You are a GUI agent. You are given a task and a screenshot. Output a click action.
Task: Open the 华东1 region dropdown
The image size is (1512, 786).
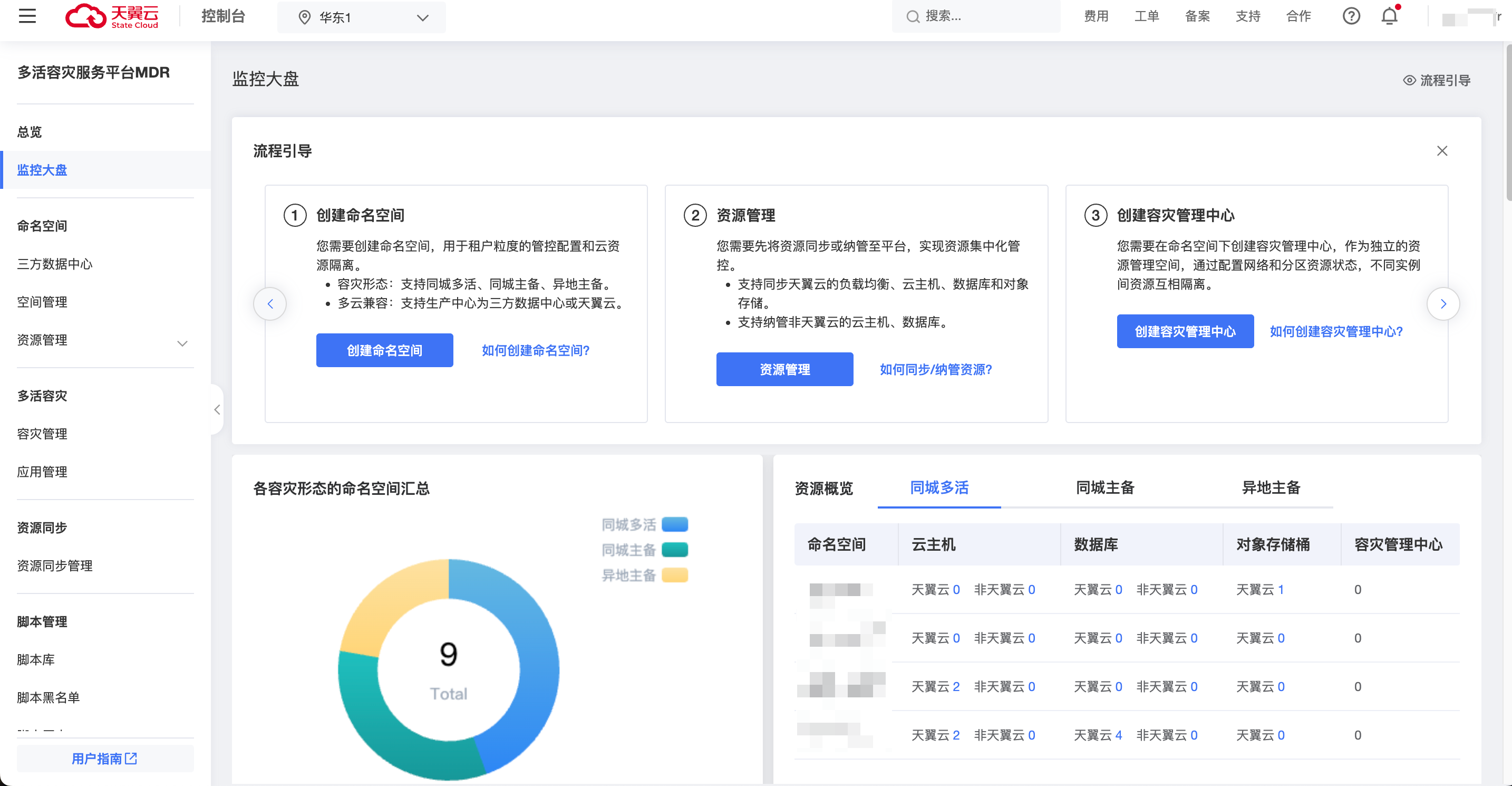point(361,17)
